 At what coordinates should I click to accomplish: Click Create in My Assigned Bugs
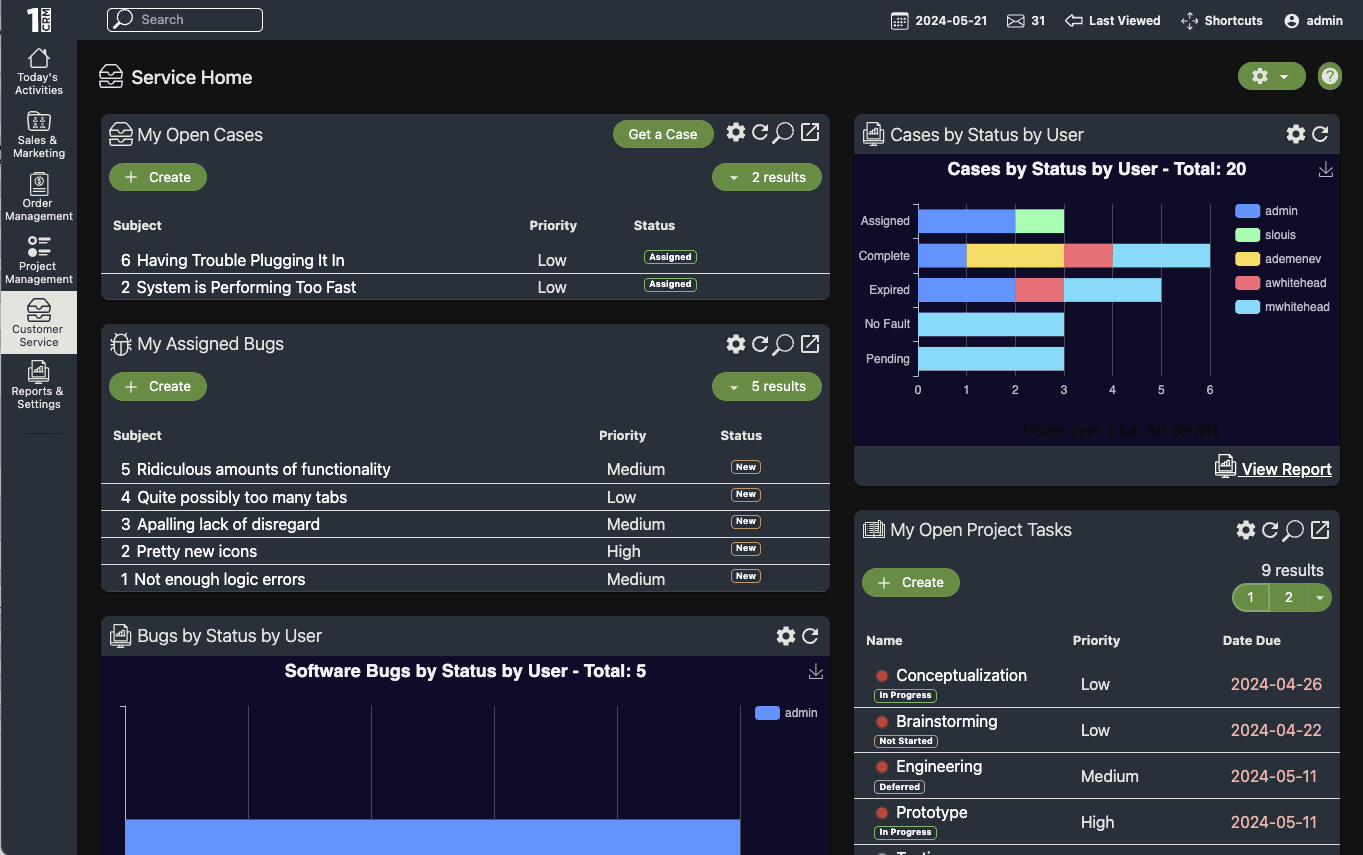[x=158, y=386]
